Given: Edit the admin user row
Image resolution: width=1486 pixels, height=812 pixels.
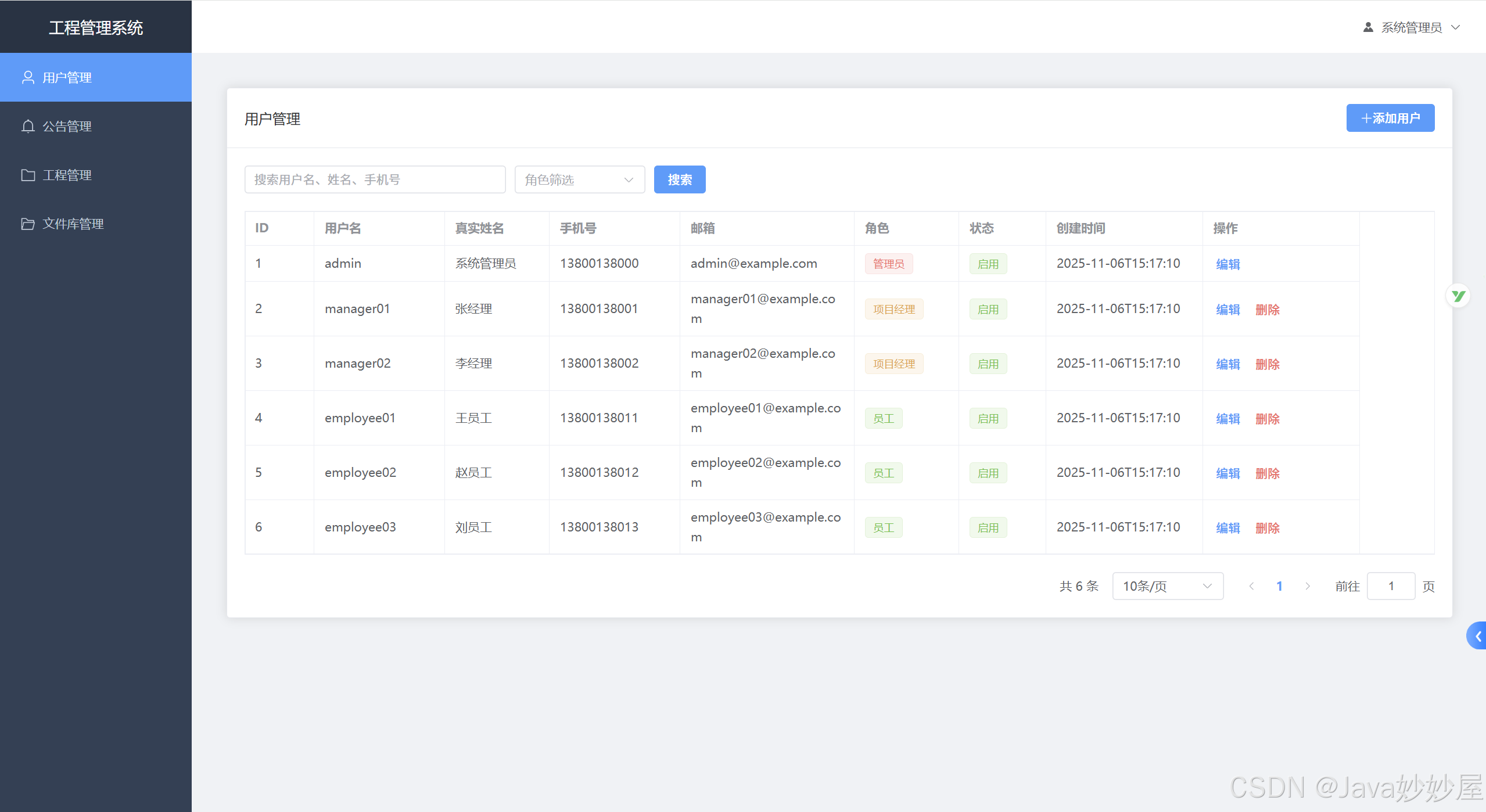Looking at the screenshot, I should point(1228,264).
